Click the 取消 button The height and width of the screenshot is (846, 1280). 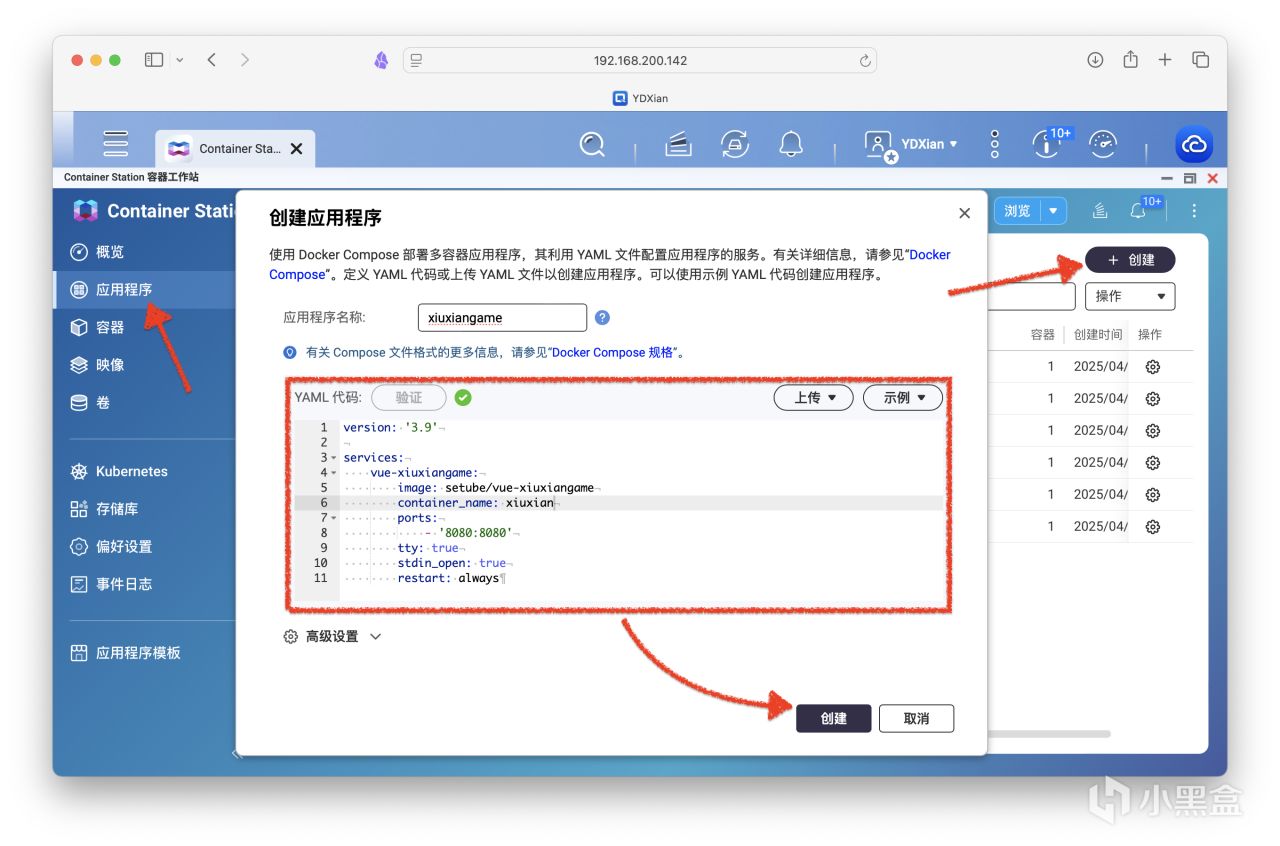[x=916, y=718]
